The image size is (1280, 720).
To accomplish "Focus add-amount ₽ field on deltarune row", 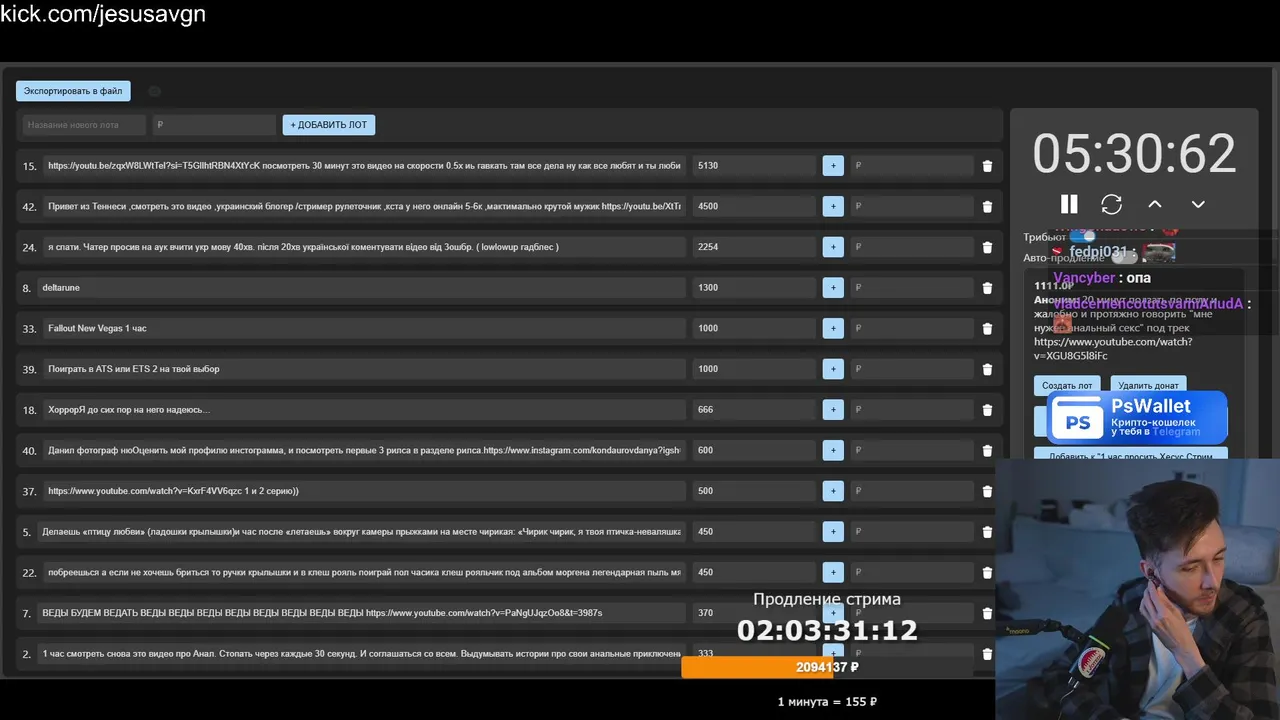I will (x=911, y=288).
